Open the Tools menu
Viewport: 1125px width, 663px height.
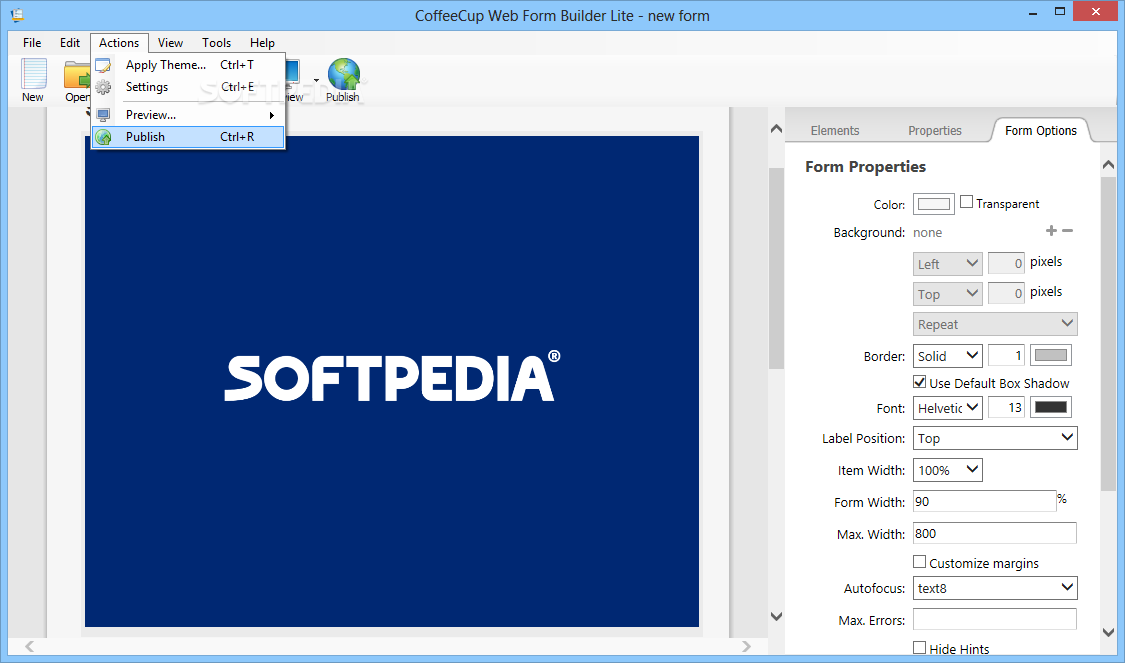click(216, 43)
